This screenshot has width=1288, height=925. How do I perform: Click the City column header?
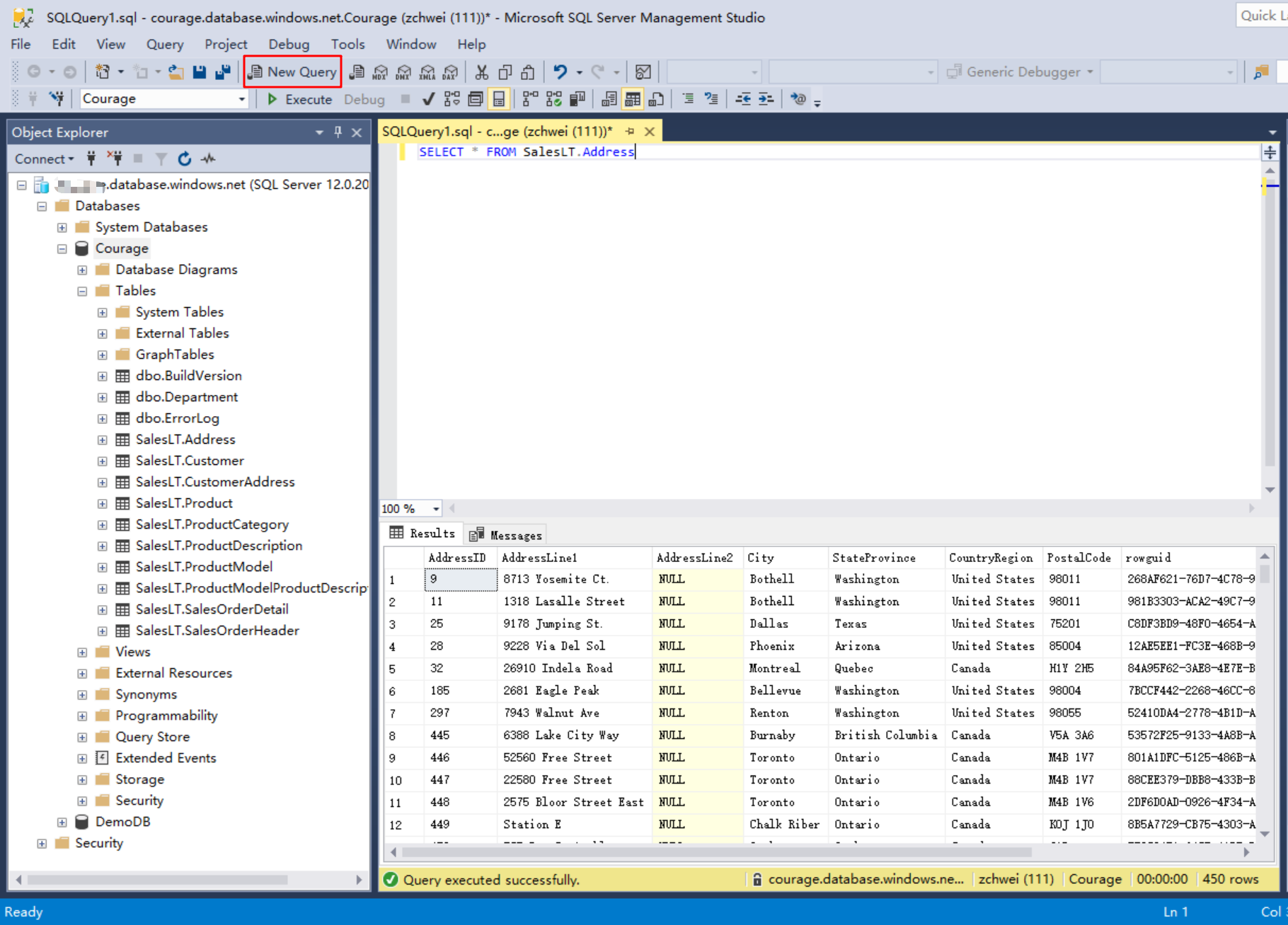pyautogui.click(x=786, y=558)
